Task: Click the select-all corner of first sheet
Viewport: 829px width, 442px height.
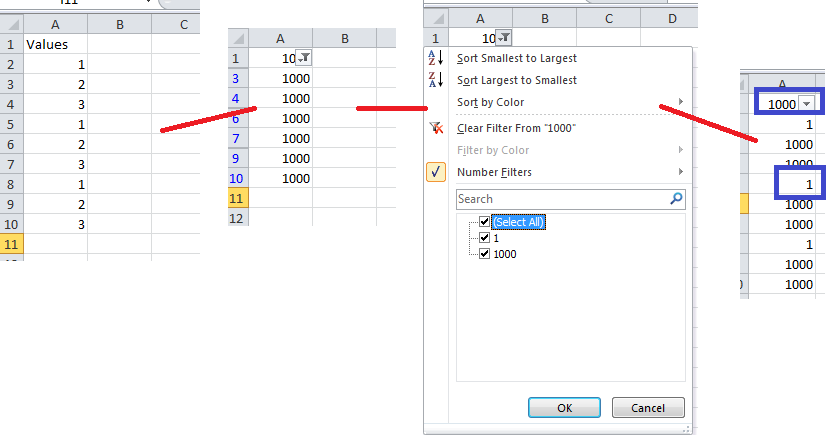Action: [x=12, y=24]
